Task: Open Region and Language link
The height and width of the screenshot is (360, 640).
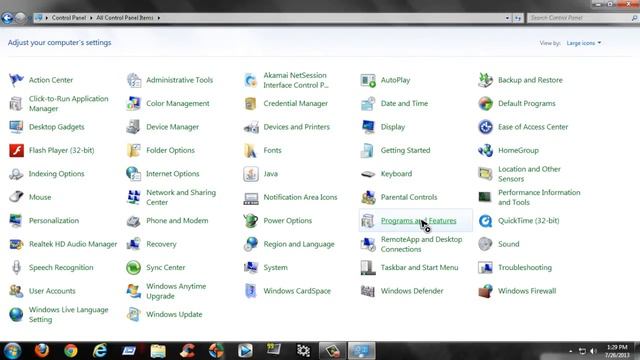Action: (x=299, y=244)
